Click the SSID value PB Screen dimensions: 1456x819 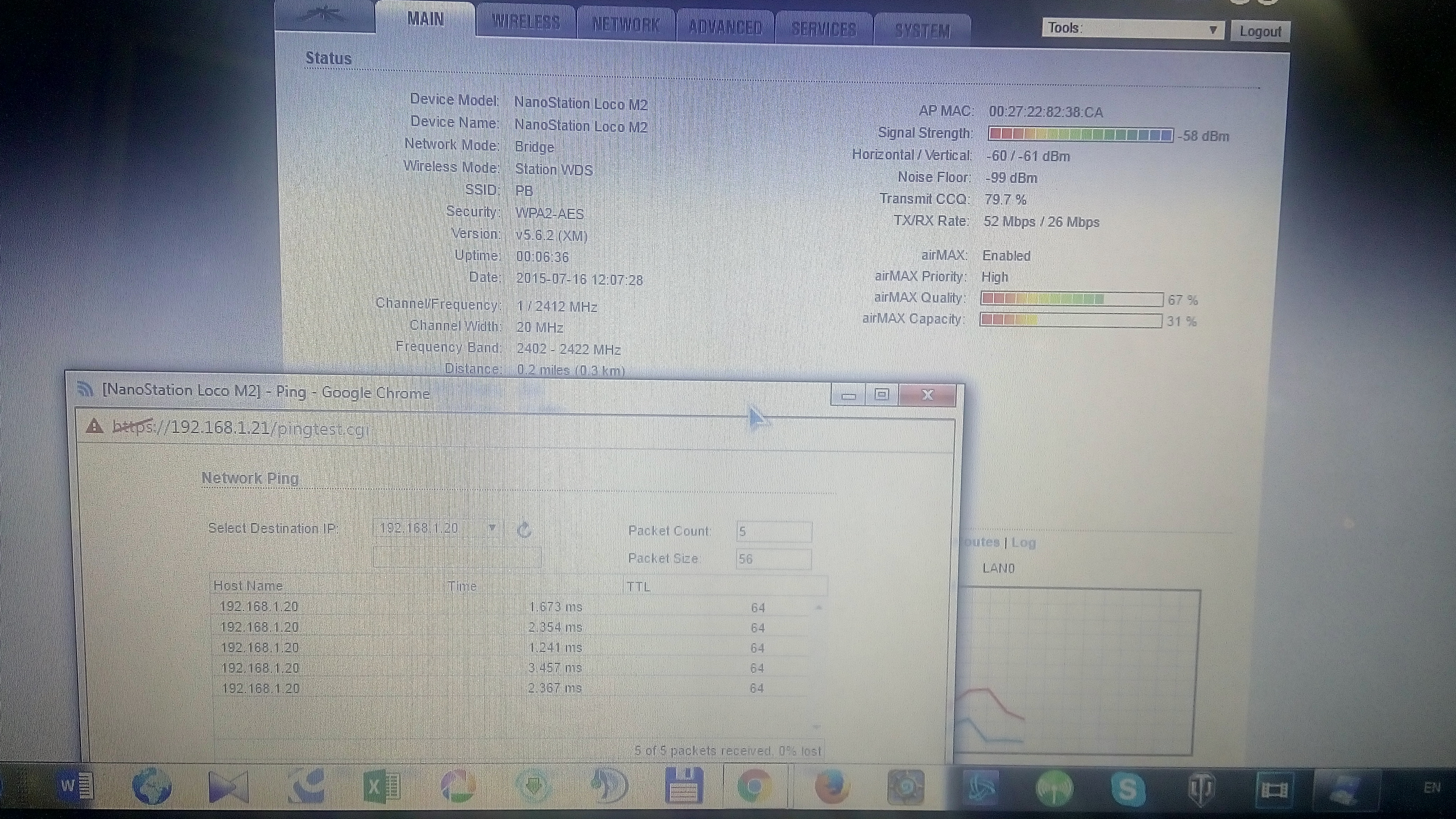524,191
